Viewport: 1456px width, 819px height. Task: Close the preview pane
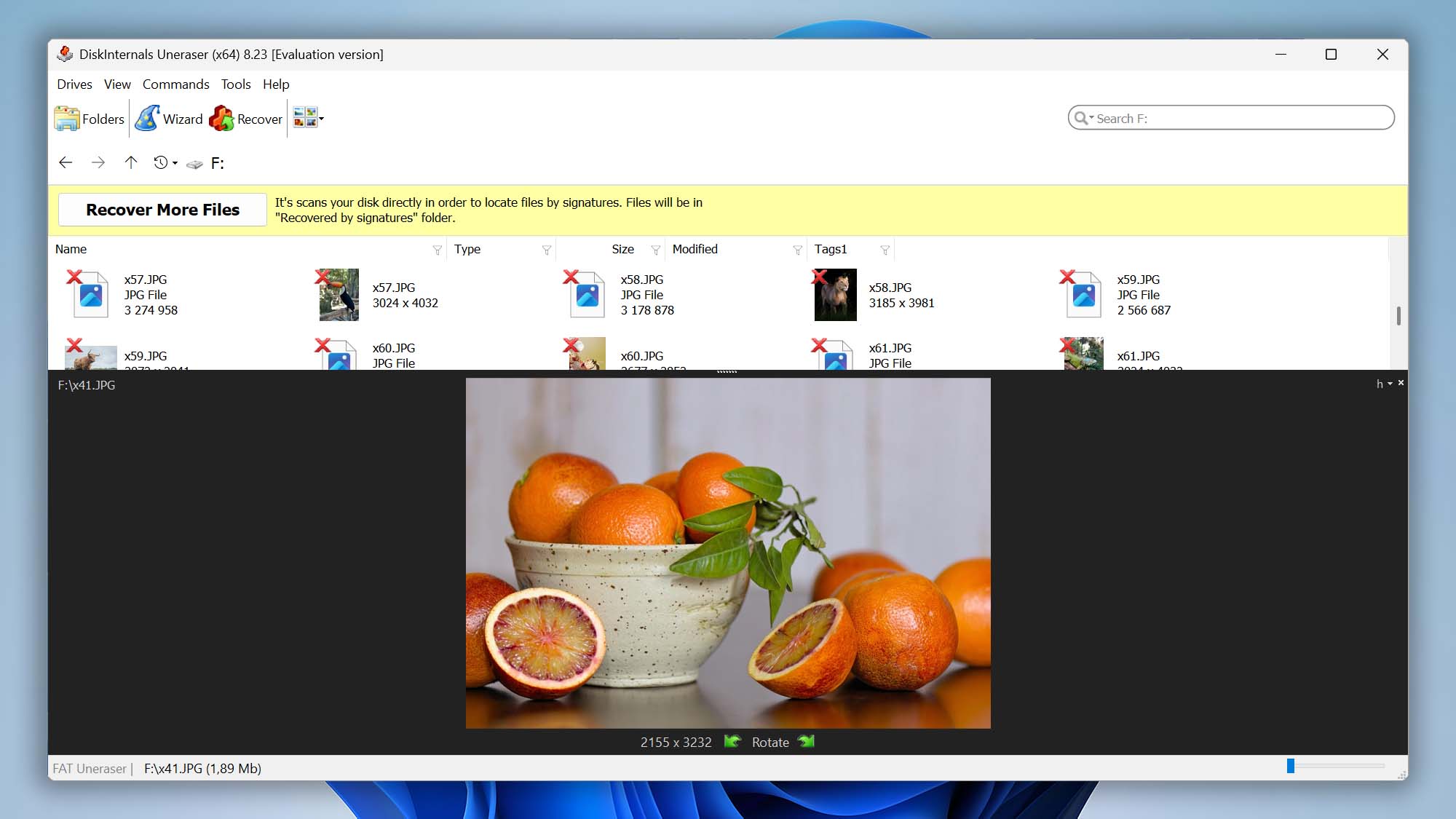[x=1401, y=383]
